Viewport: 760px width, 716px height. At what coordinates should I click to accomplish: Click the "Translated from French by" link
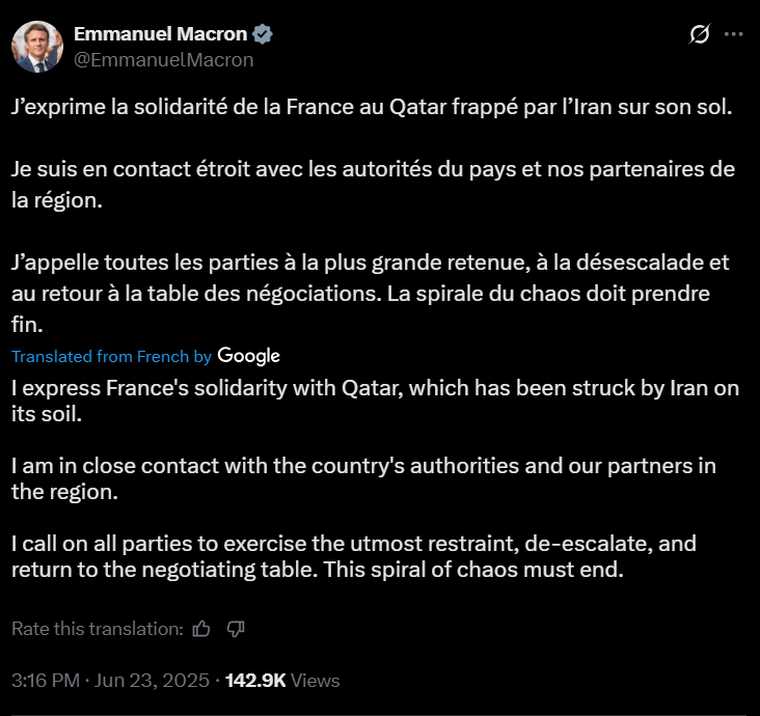click(x=112, y=357)
